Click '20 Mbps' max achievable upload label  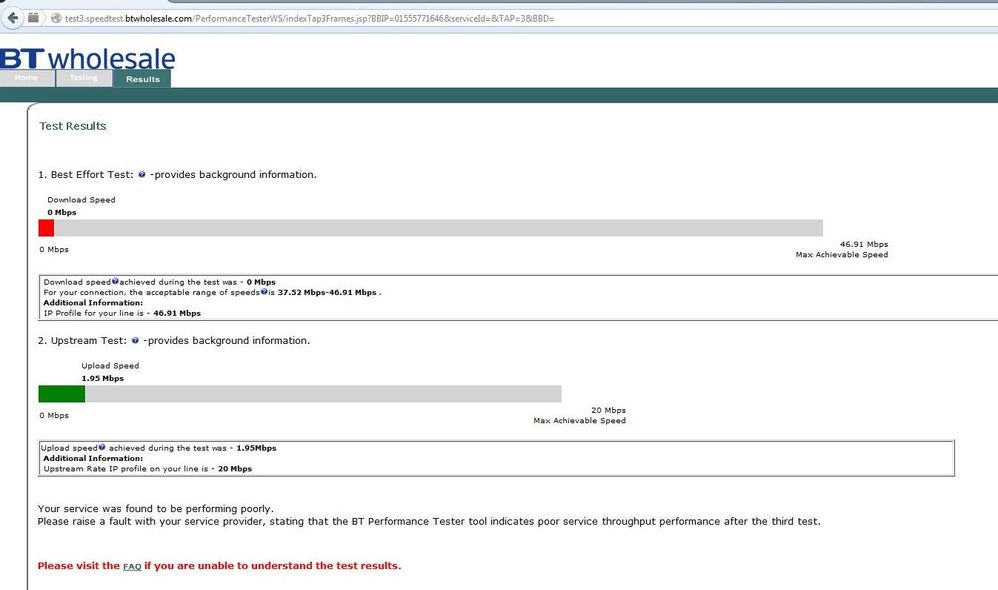608,410
